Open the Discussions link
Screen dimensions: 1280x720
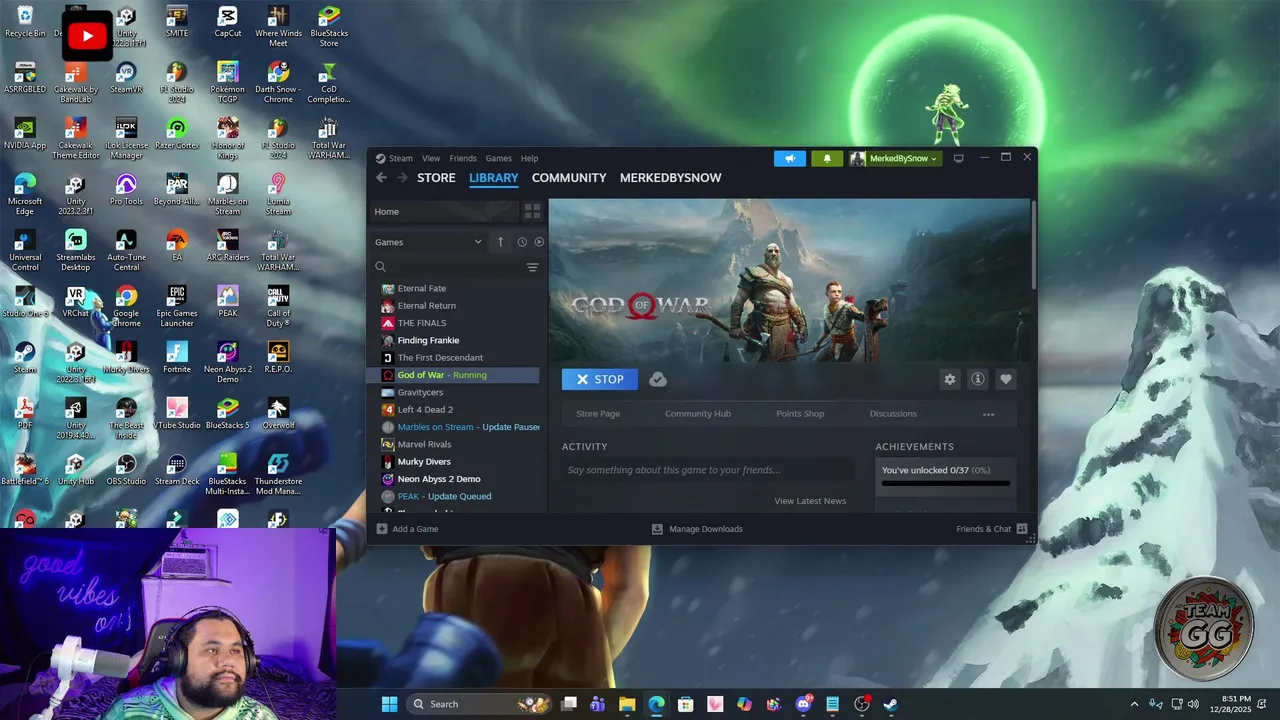tap(893, 414)
